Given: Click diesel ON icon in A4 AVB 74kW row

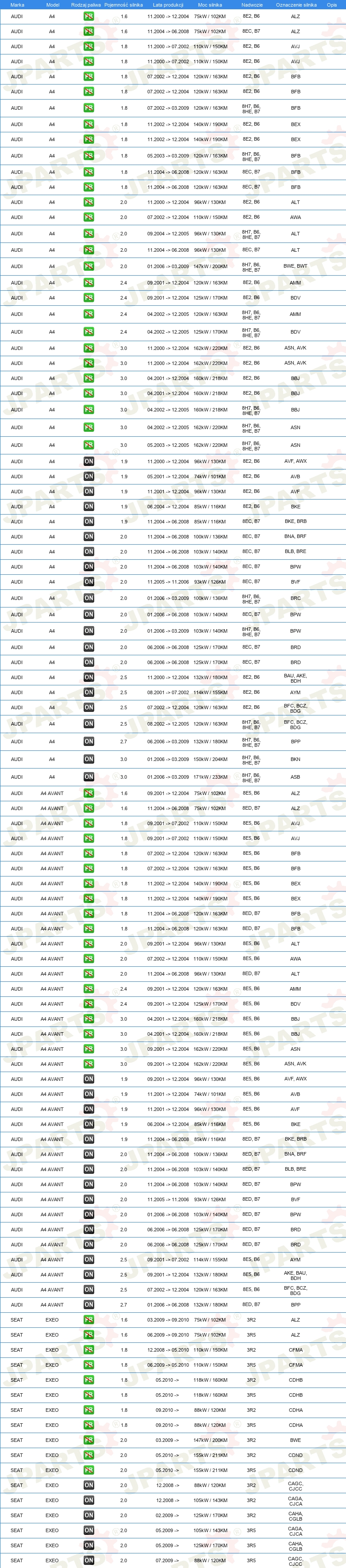Looking at the screenshot, I should pyautogui.click(x=89, y=477).
